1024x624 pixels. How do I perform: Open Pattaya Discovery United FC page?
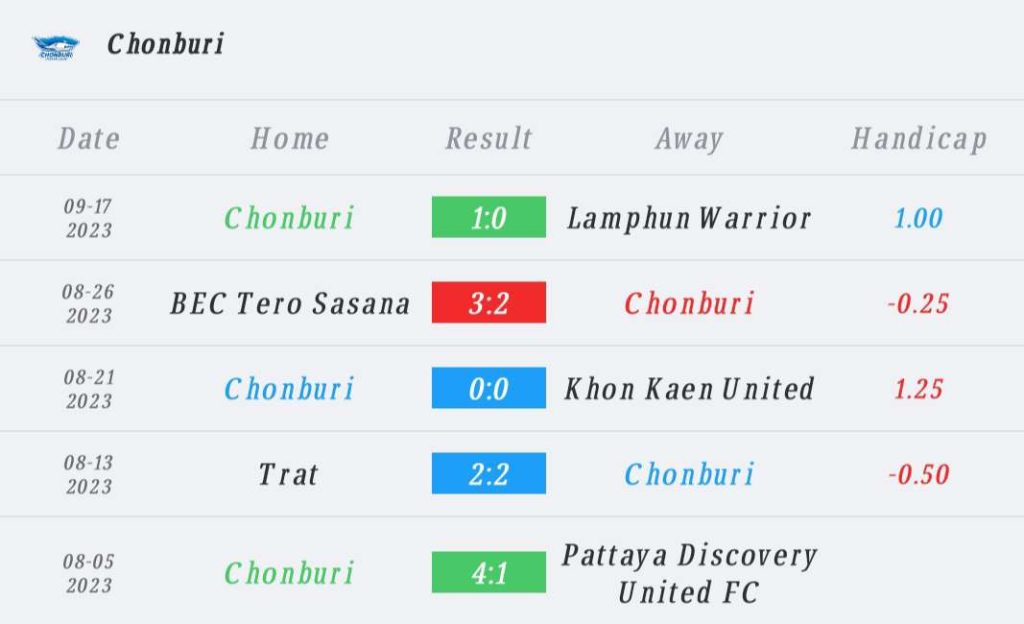click(689, 574)
